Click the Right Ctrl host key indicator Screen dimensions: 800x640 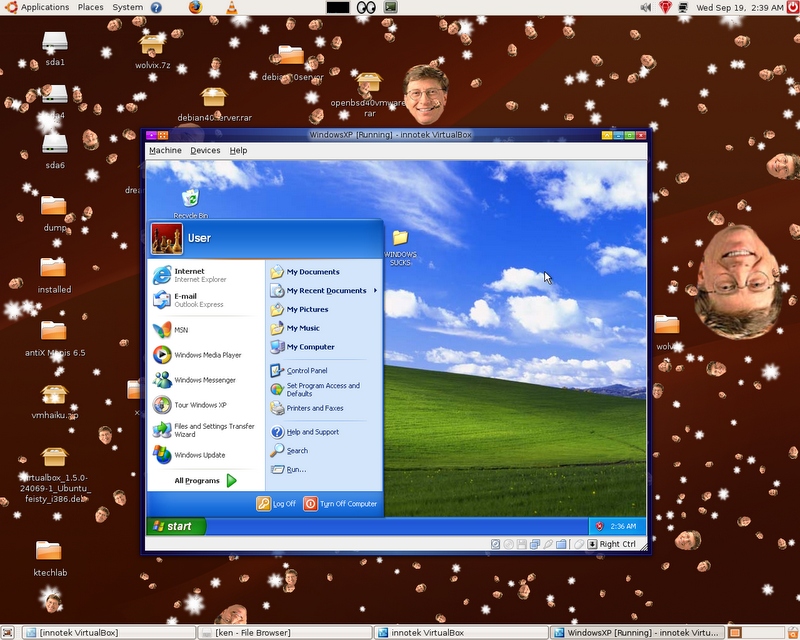point(612,544)
